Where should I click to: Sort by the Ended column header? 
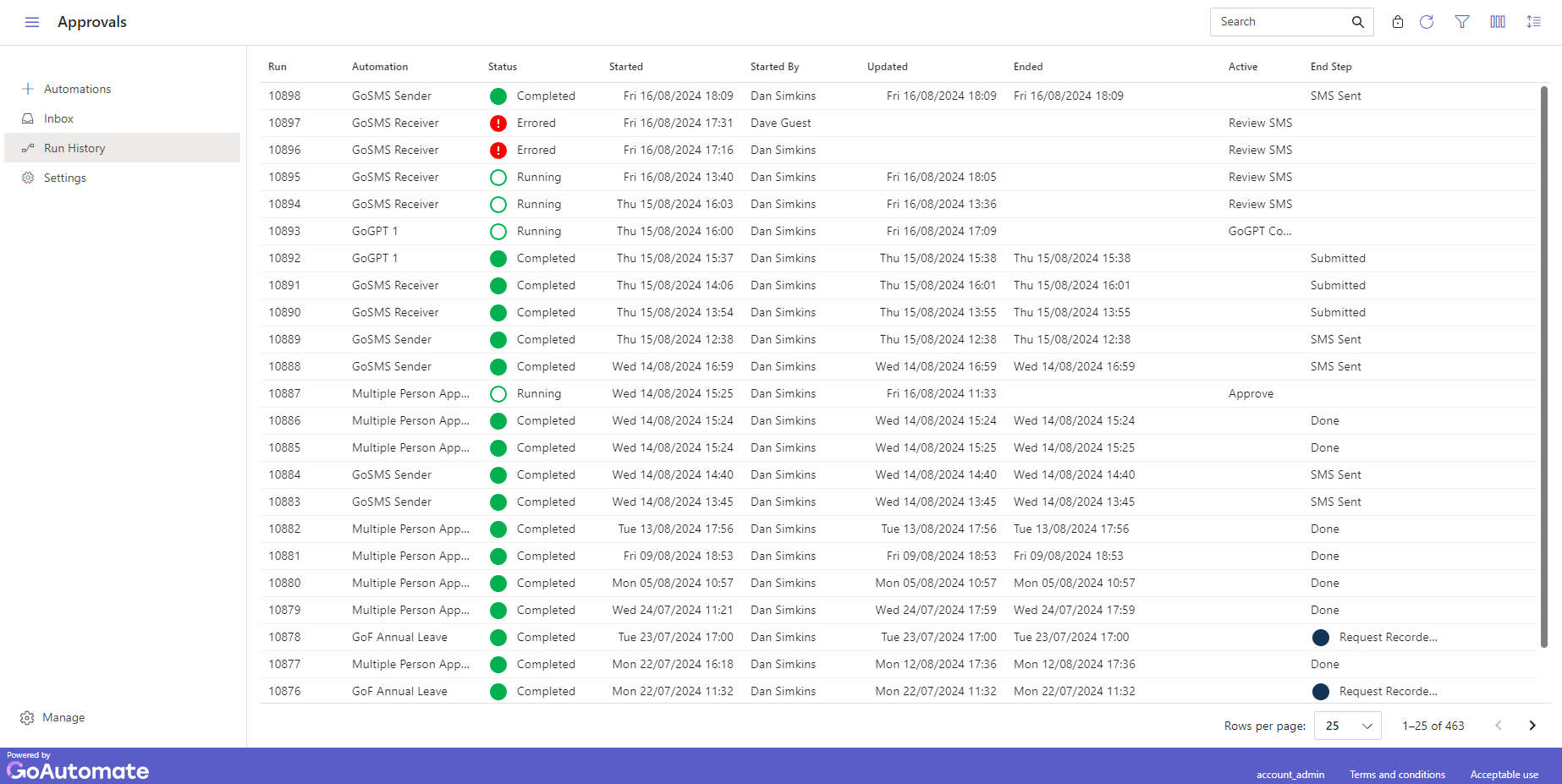tap(1028, 67)
